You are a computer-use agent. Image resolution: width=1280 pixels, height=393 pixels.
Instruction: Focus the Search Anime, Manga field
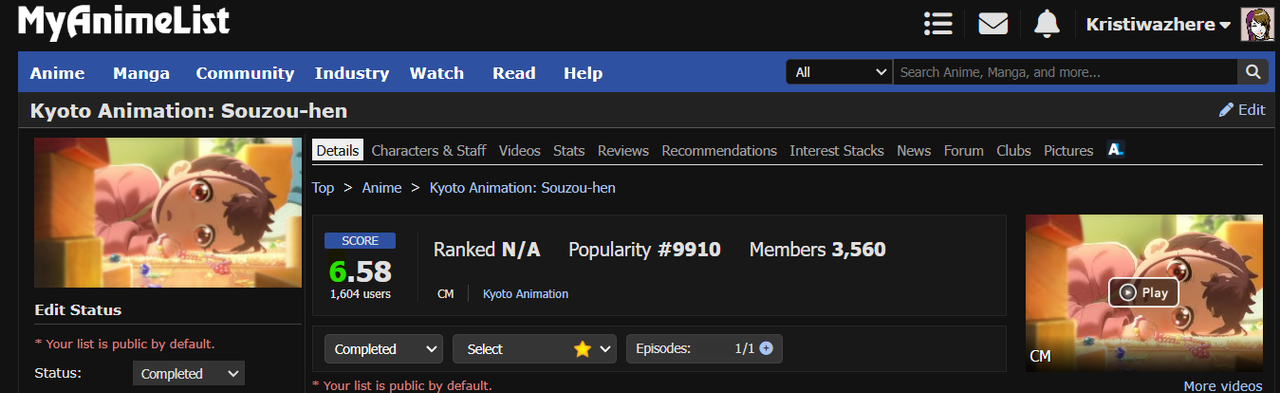click(1065, 72)
